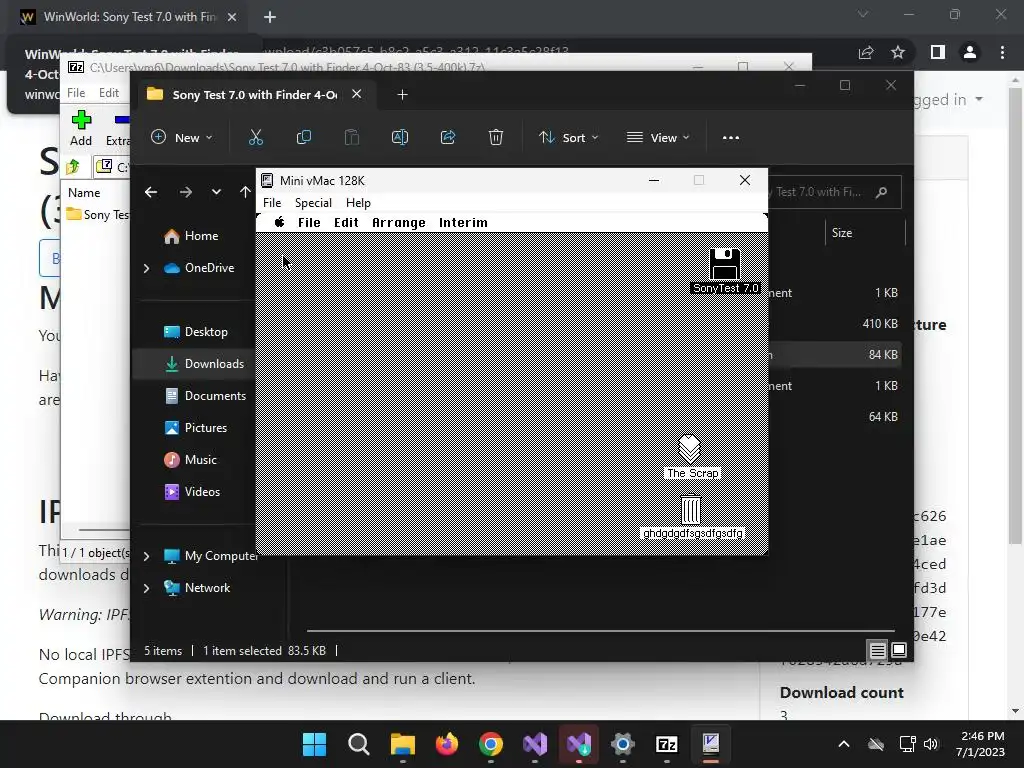The height and width of the screenshot is (768, 1024).
Task: Open recent locations chevron in Explorer
Action: pyautogui.click(x=216, y=192)
